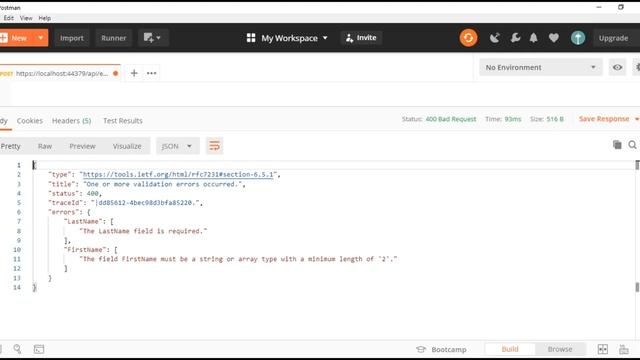The width and height of the screenshot is (640, 360).
Task: Open the notifications bell
Action: tap(533, 38)
